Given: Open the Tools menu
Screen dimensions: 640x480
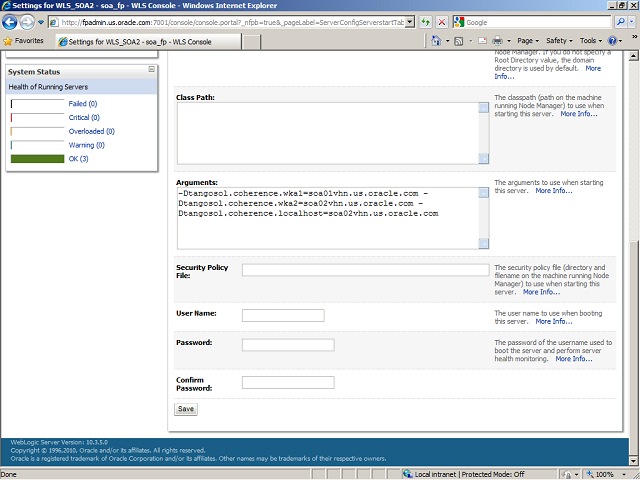Looking at the screenshot, I should 591,41.
